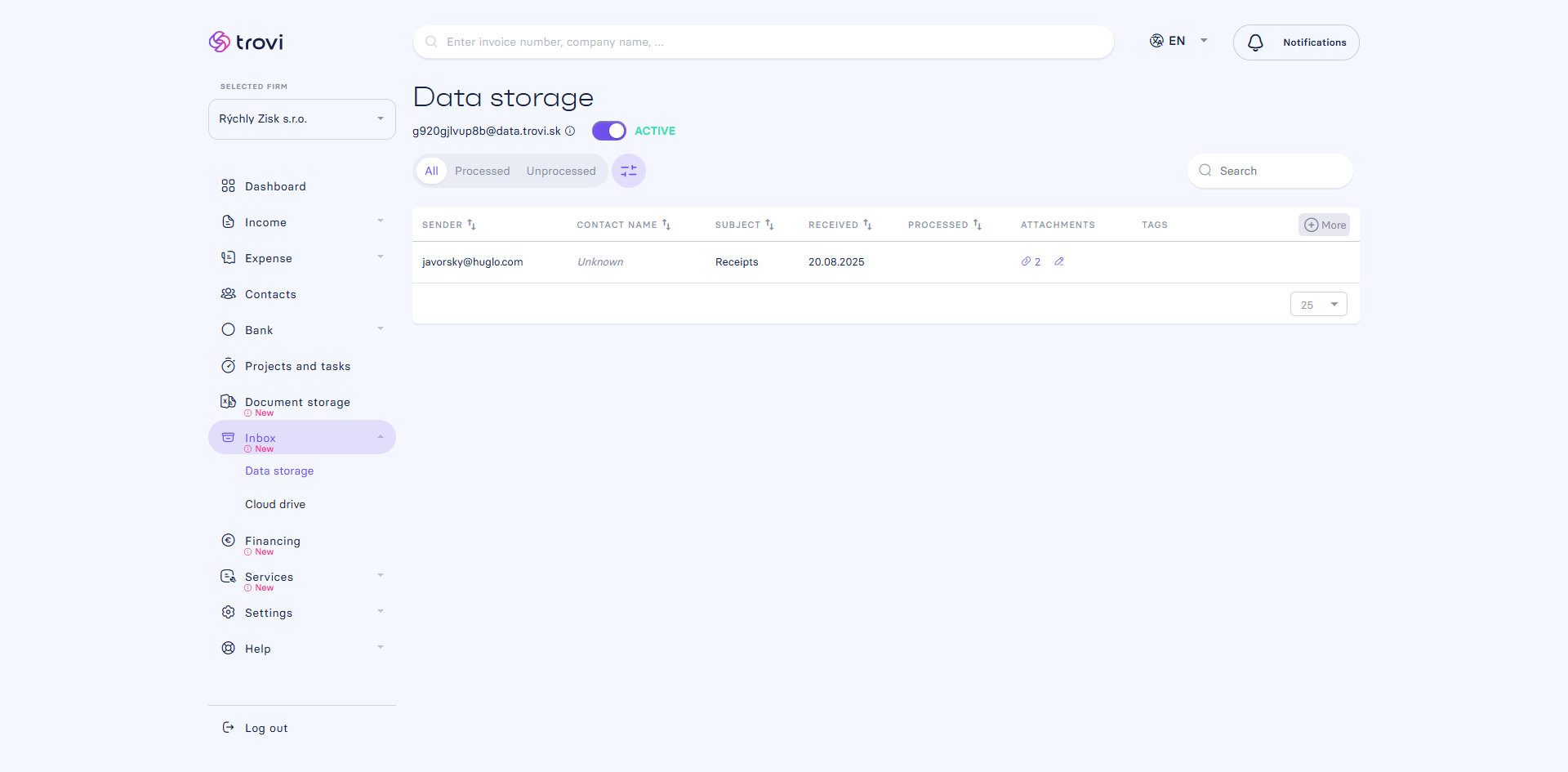Screen dimensions: 1568x772
Task: Switch to the Processed tab
Action: coord(483,171)
